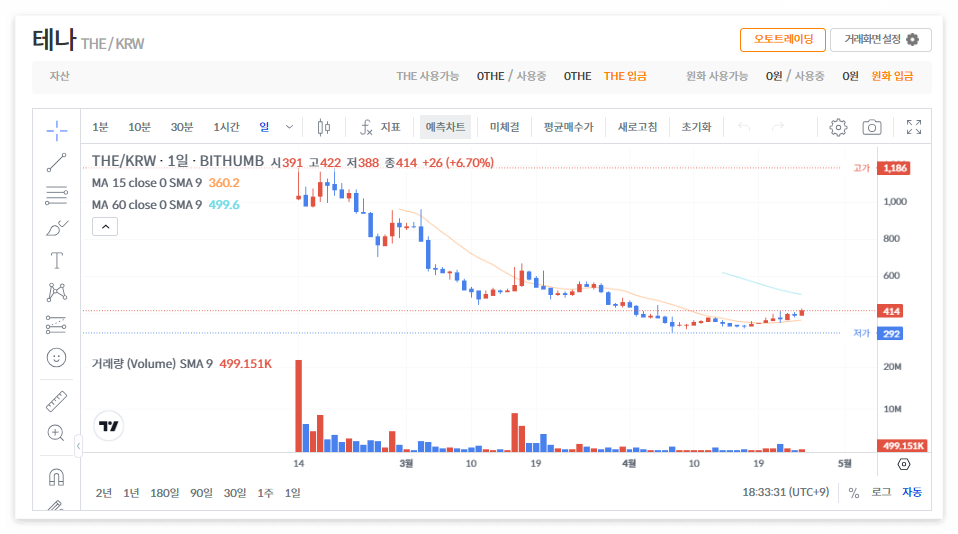Screen dimensions: 958x534
Task: Select the crosshair cursor tool
Action: point(56,130)
